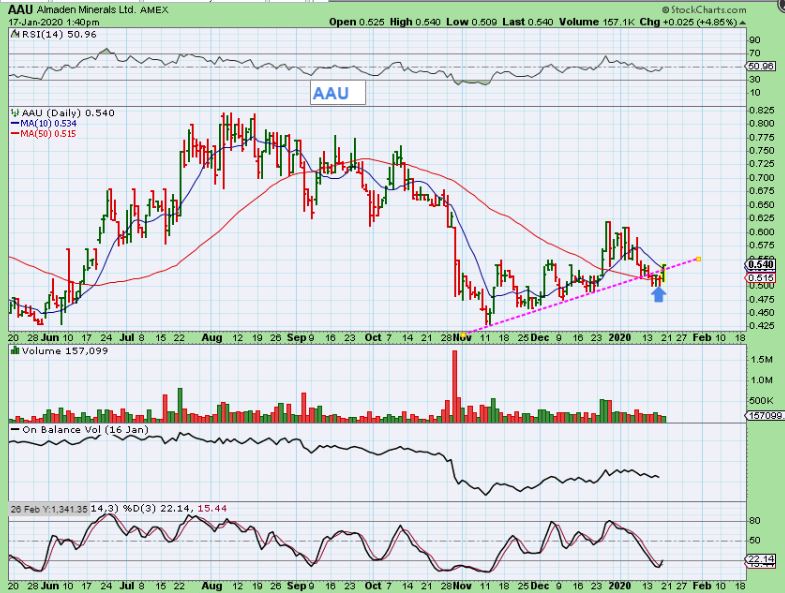
Task: Click the 500K volume axis label
Action: [x=761, y=401]
